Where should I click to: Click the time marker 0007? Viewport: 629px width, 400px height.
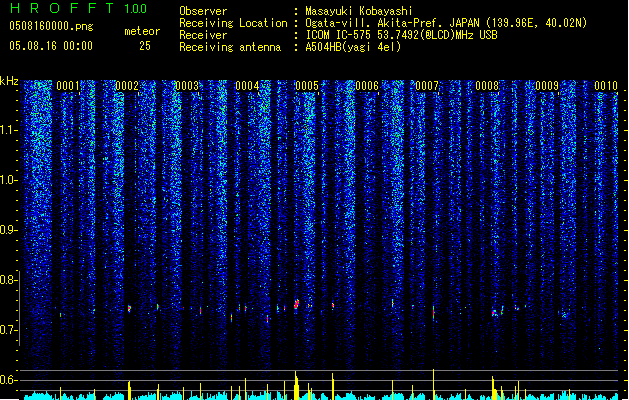[x=427, y=86]
